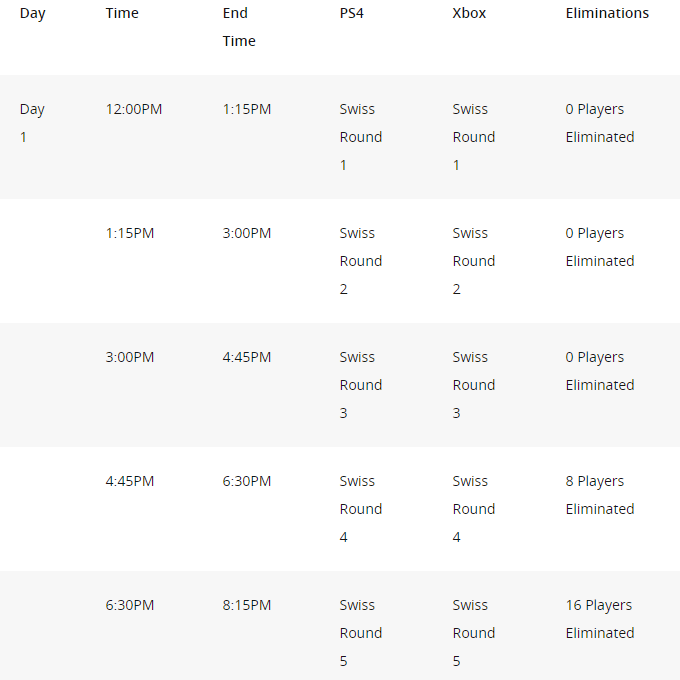Click the 8:15PM end time cell

[247, 605]
